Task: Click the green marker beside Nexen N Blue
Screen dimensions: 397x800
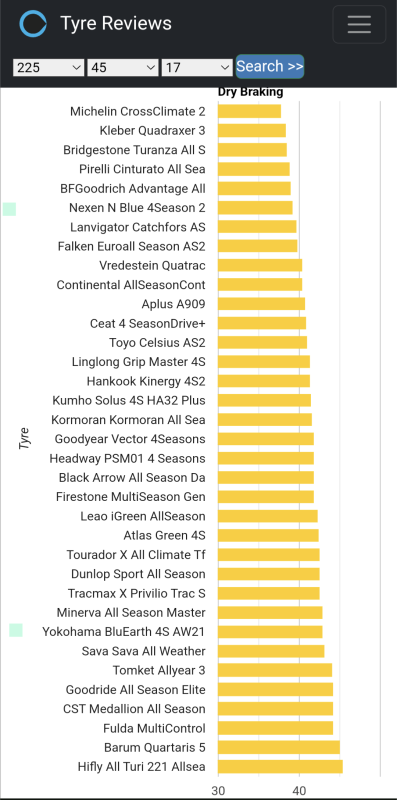Action: coord(9,209)
